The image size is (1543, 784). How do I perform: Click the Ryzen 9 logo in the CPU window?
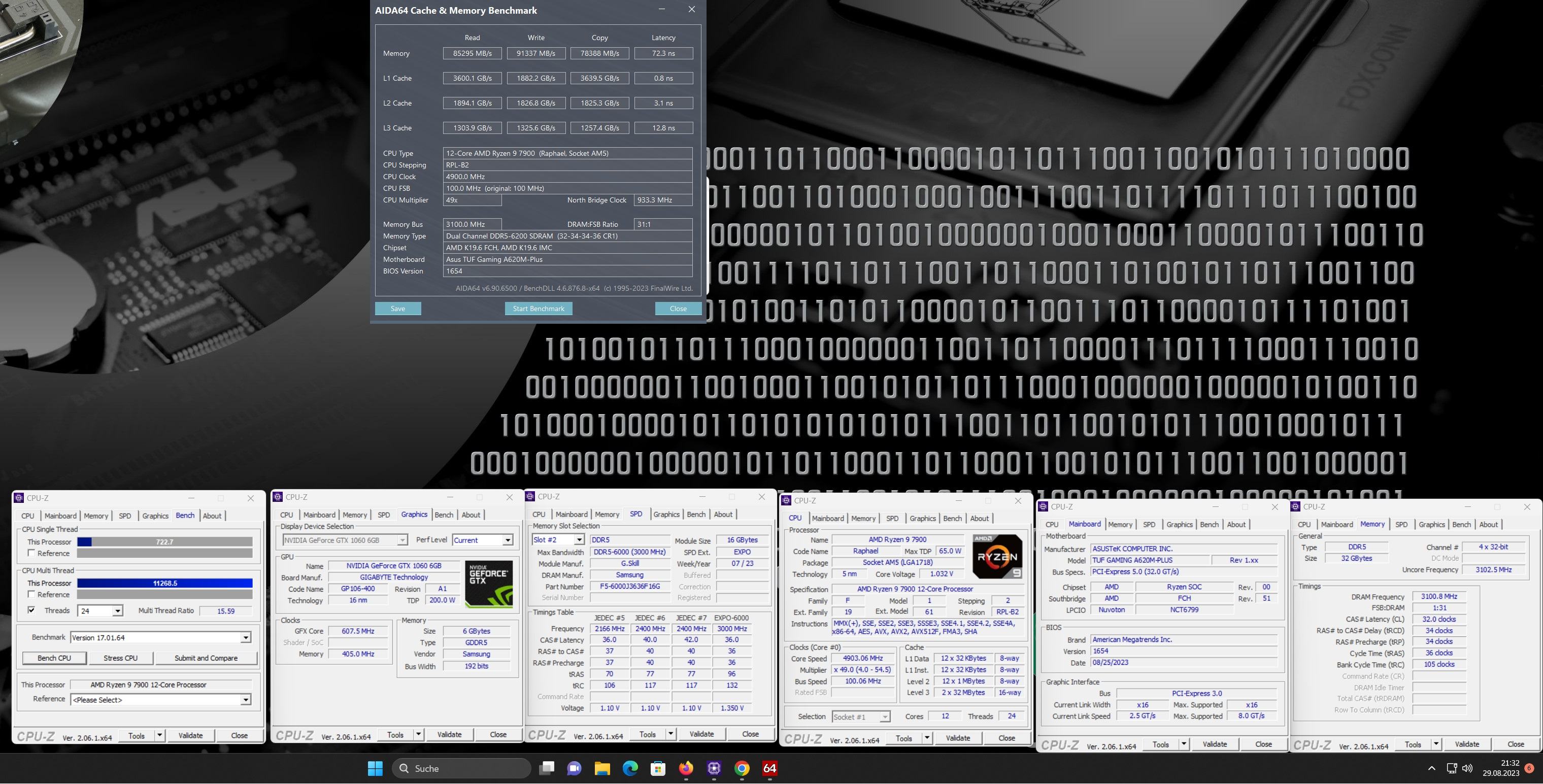[x=997, y=556]
